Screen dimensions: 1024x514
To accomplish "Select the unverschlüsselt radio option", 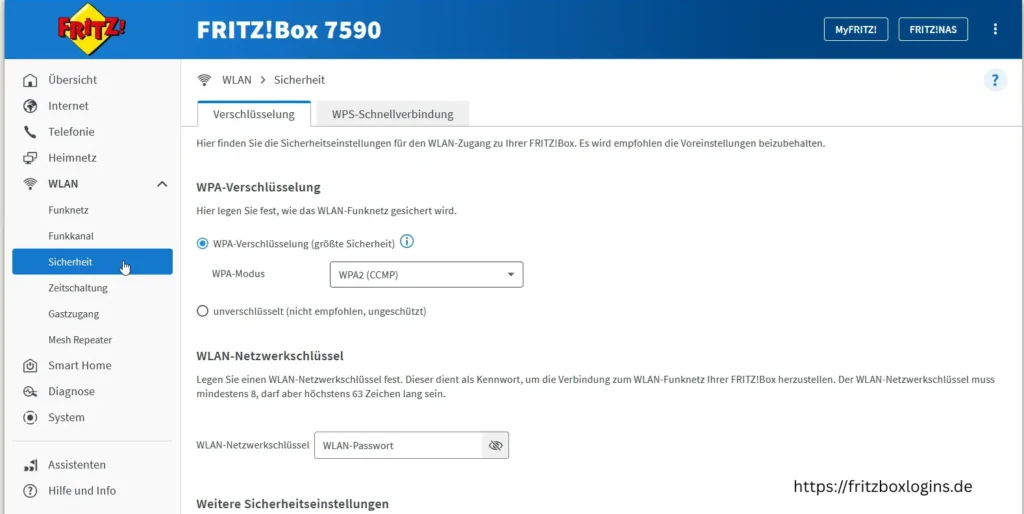I will [x=202, y=312].
